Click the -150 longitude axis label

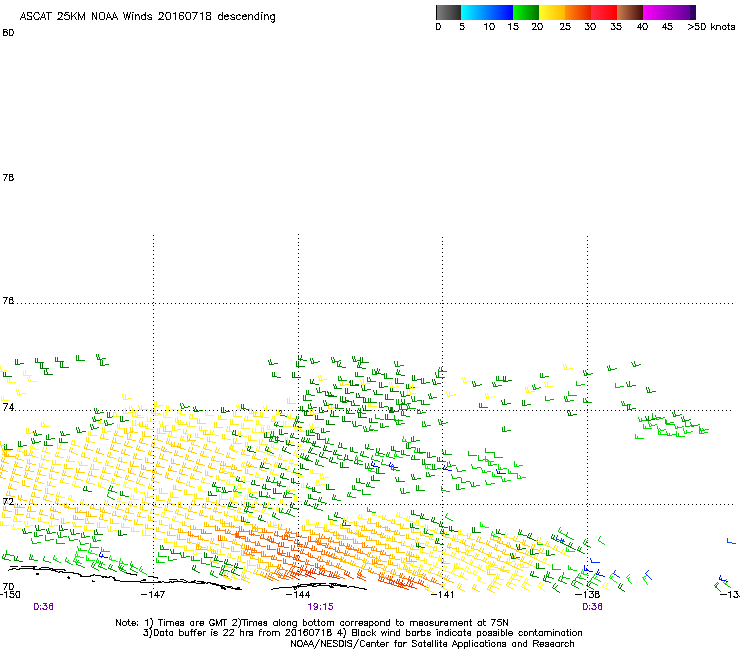coord(10,594)
